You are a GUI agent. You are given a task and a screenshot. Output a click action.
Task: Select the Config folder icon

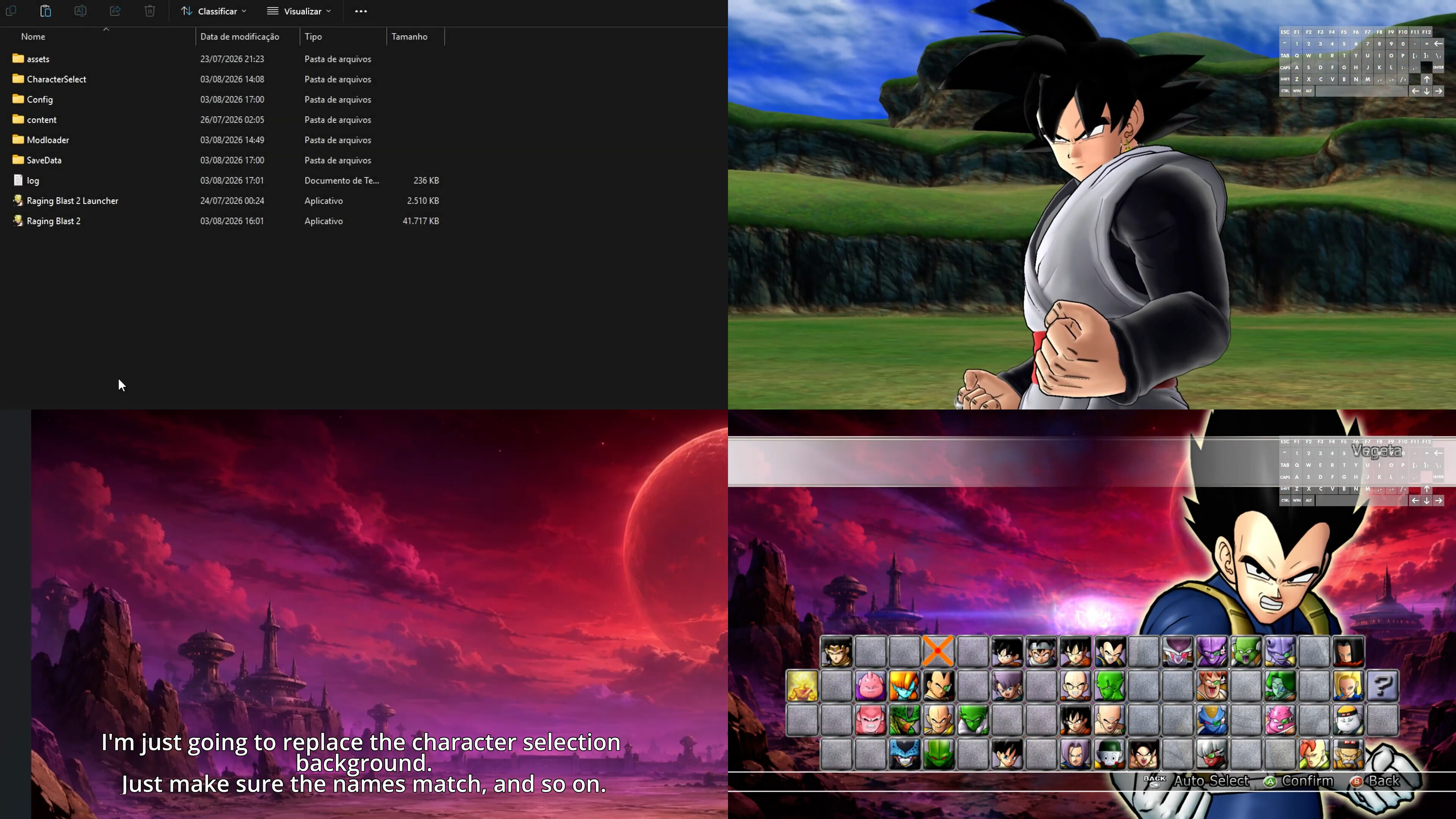click(x=18, y=99)
